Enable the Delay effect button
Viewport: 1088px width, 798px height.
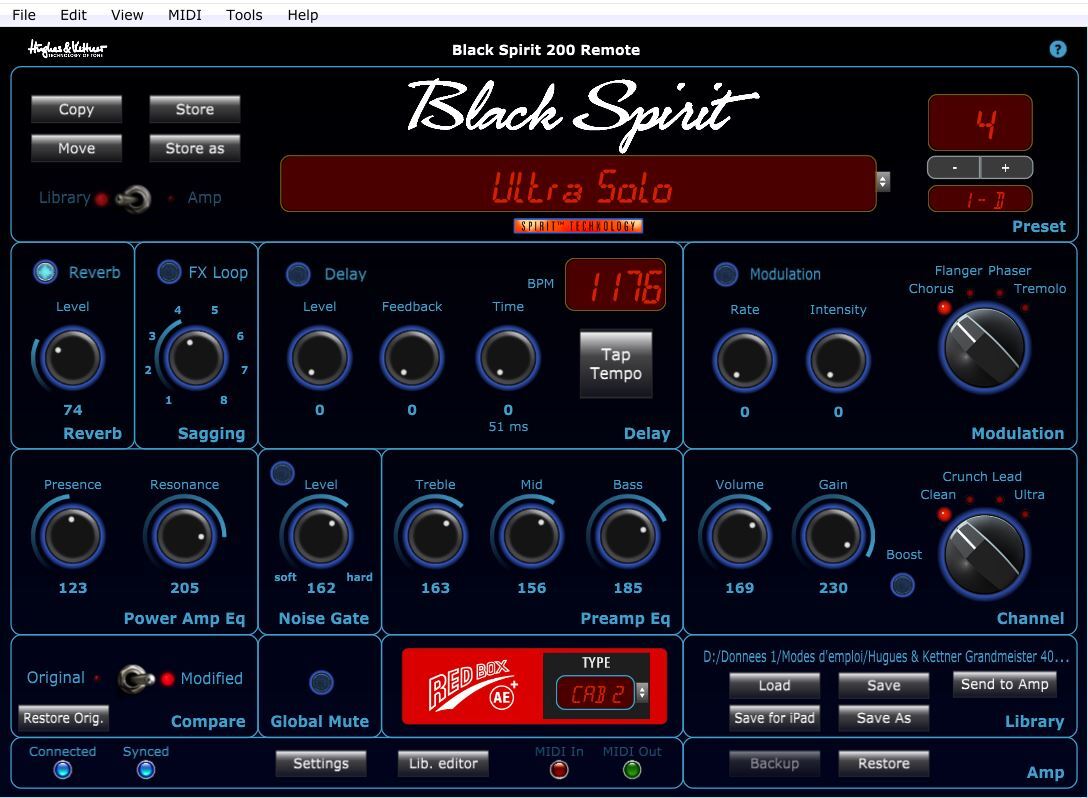click(298, 274)
